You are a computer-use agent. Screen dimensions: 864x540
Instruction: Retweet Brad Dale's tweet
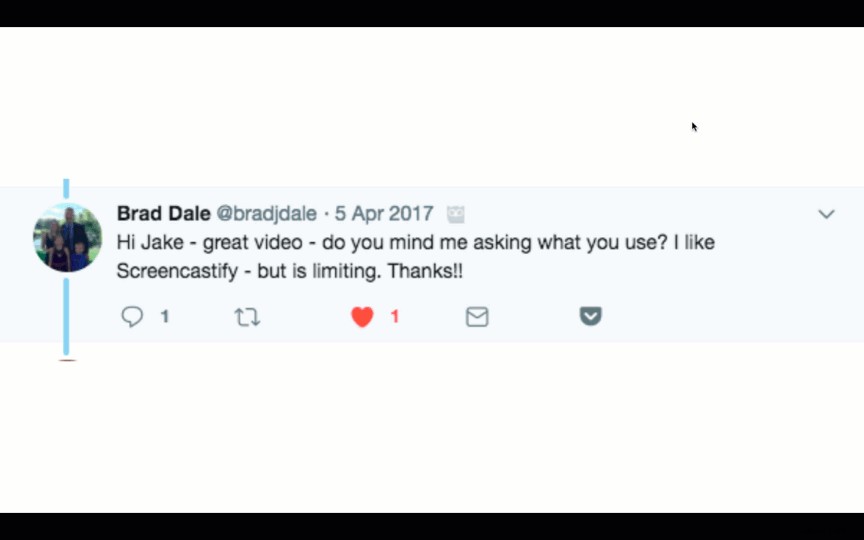coord(247,317)
